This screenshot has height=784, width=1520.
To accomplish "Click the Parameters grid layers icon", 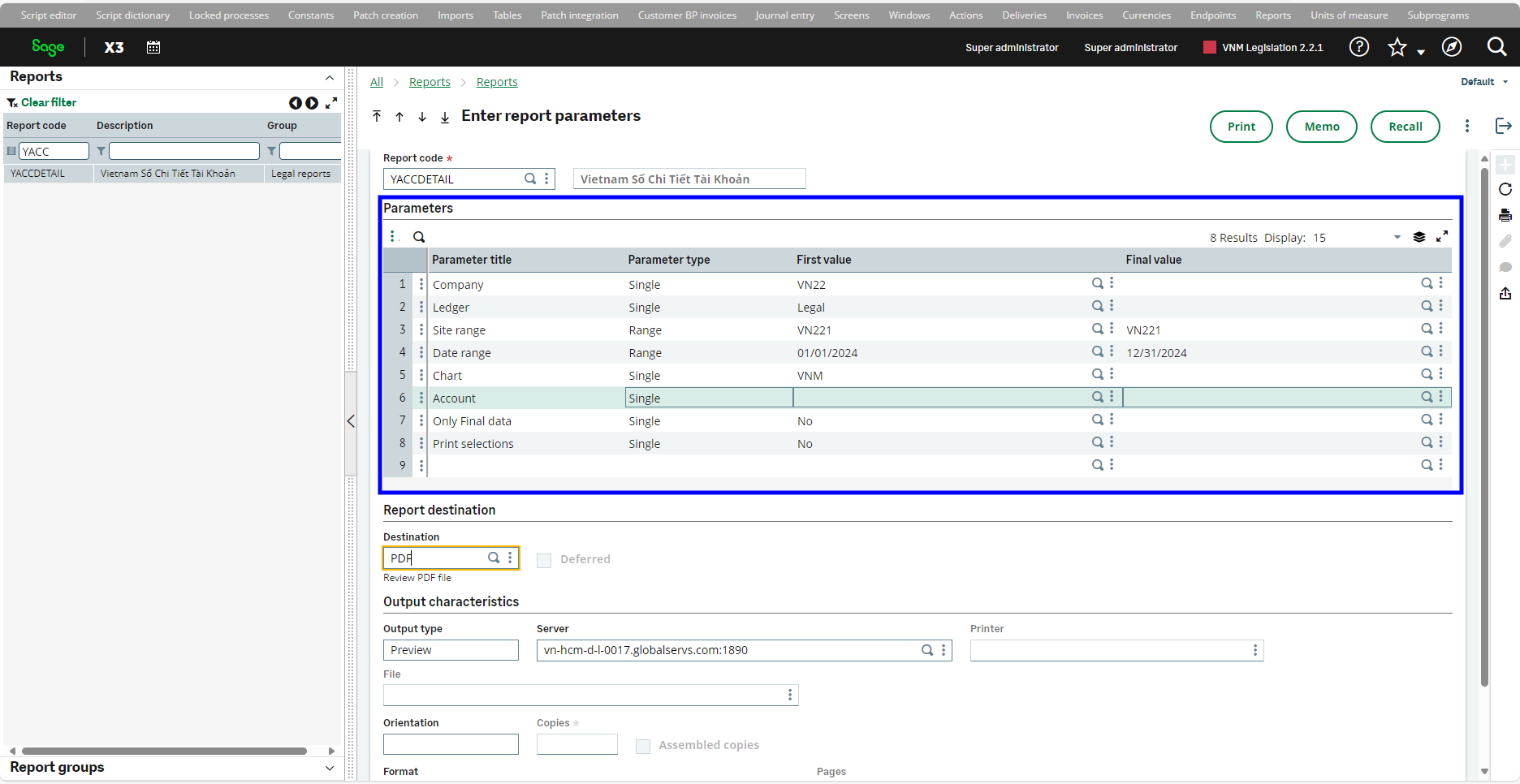I will (x=1419, y=237).
